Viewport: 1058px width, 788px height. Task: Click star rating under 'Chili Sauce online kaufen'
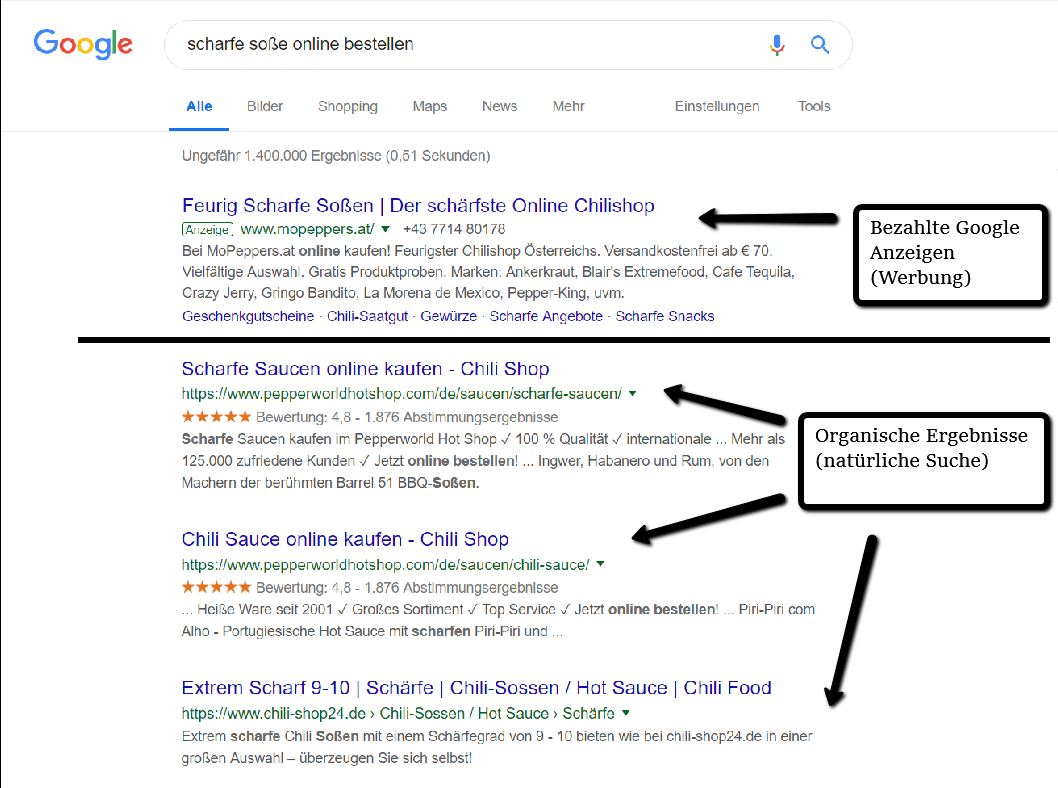[216, 587]
